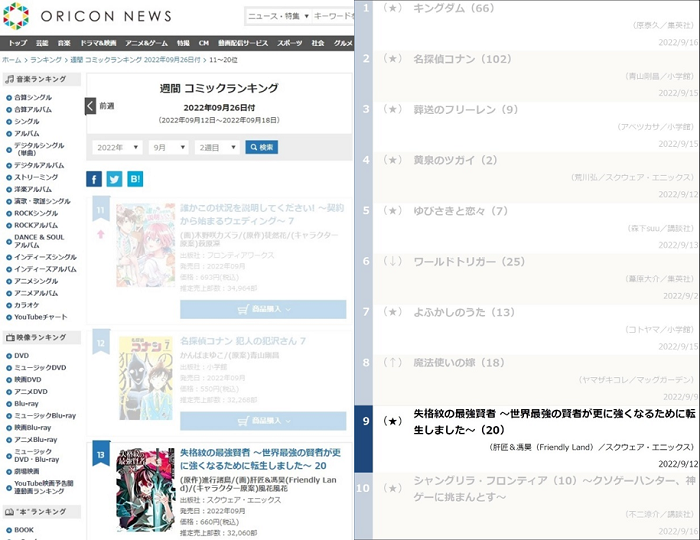This screenshot has height=540, width=700.
Task: Open アニメアルバム ranking in sidebar
Action: click(x=36, y=293)
